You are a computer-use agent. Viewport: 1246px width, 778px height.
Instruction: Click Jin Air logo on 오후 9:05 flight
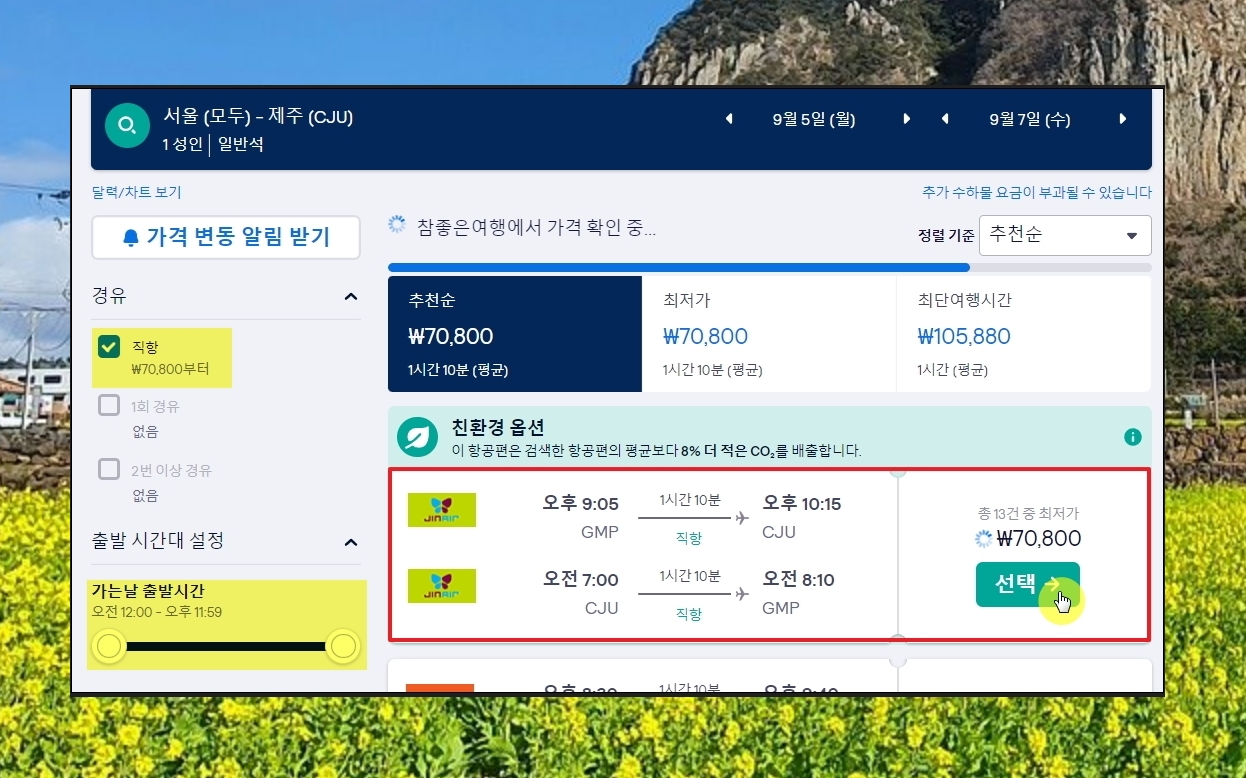(442, 510)
